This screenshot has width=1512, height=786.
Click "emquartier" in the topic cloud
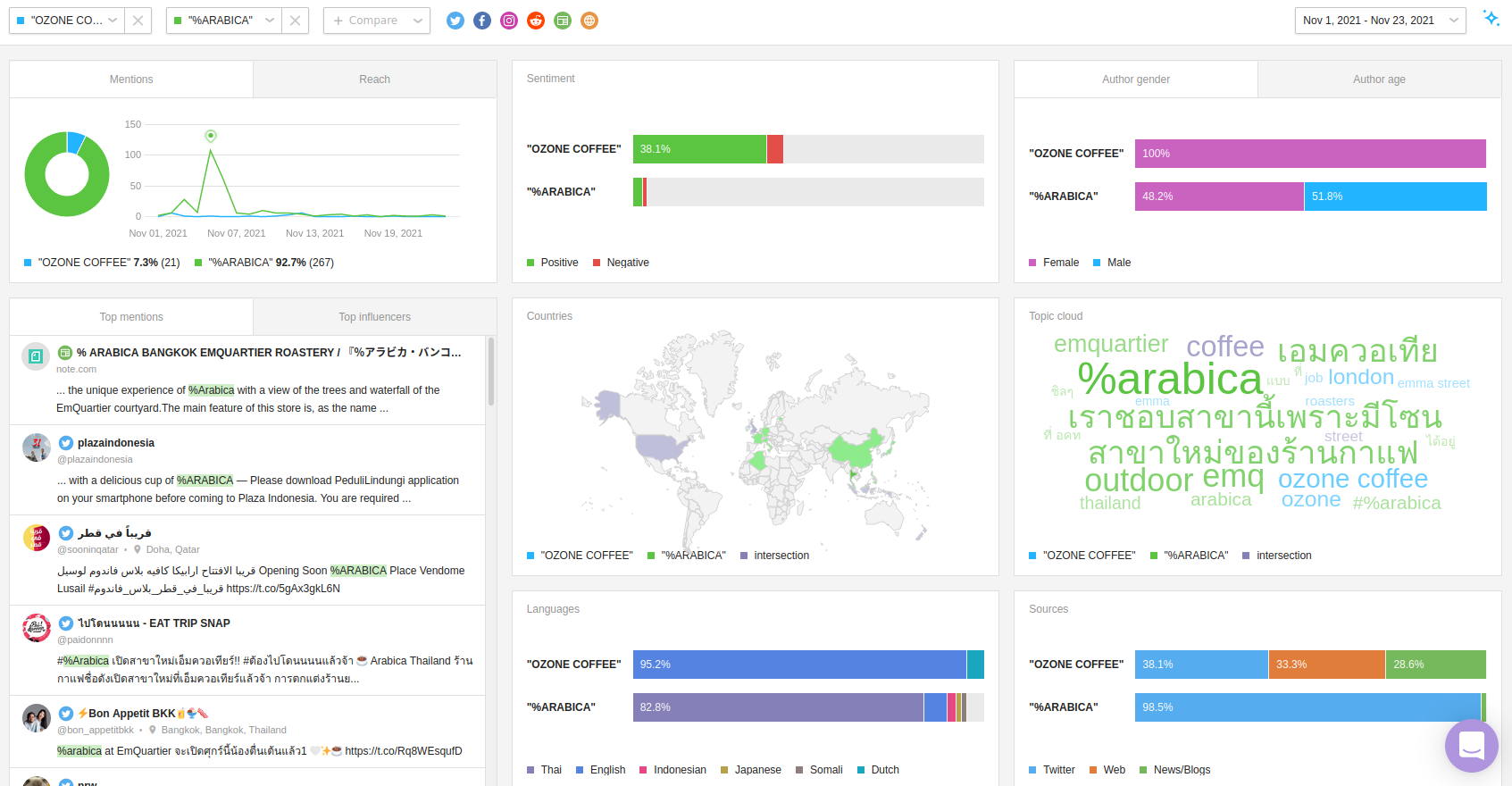click(1111, 344)
